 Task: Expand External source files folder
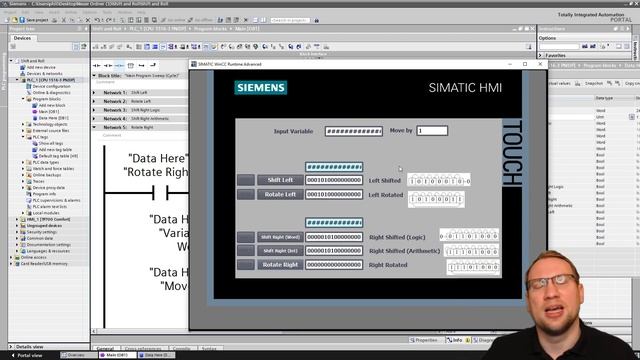coord(23,131)
